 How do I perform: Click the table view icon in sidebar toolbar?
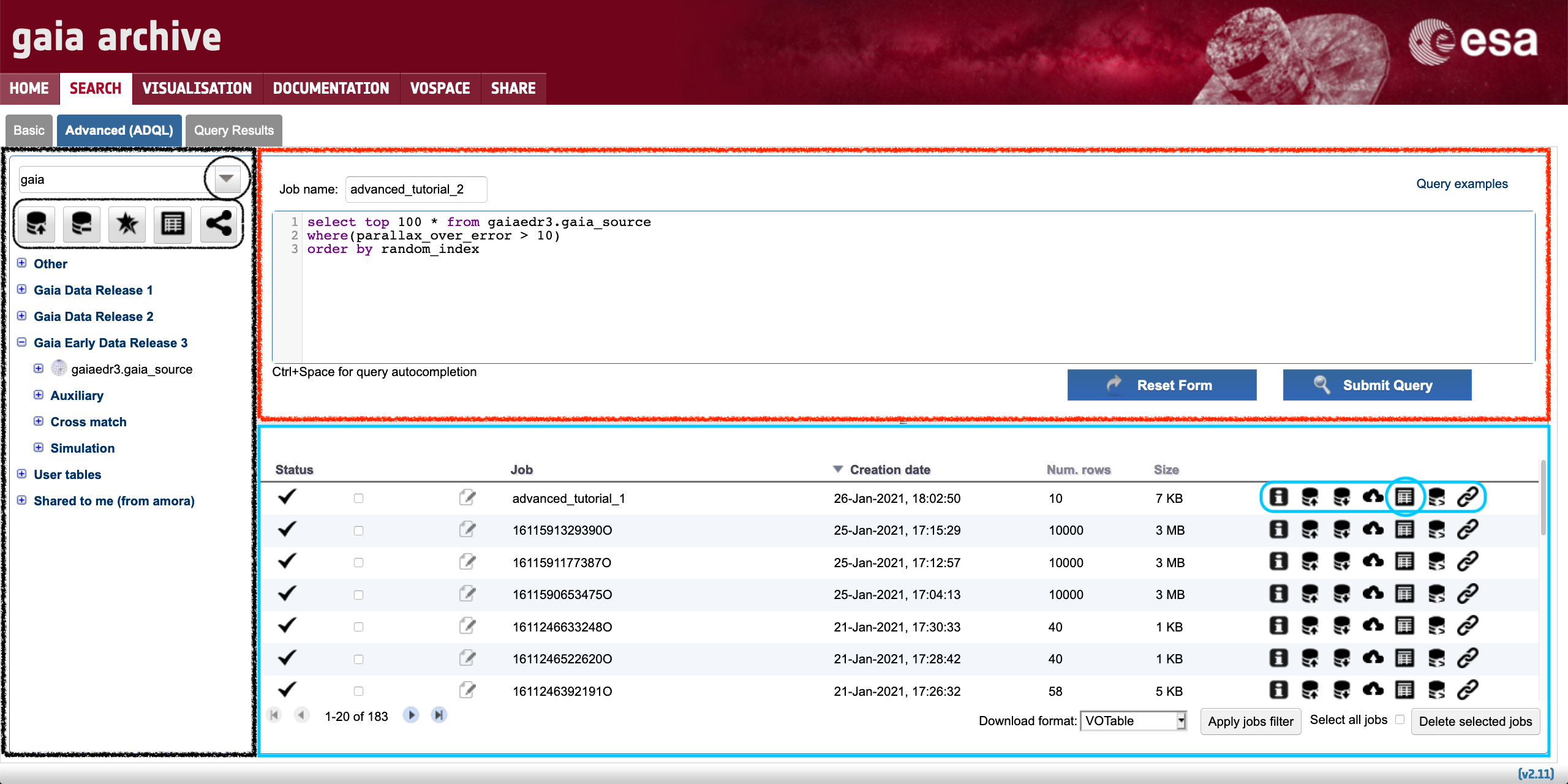tap(173, 224)
